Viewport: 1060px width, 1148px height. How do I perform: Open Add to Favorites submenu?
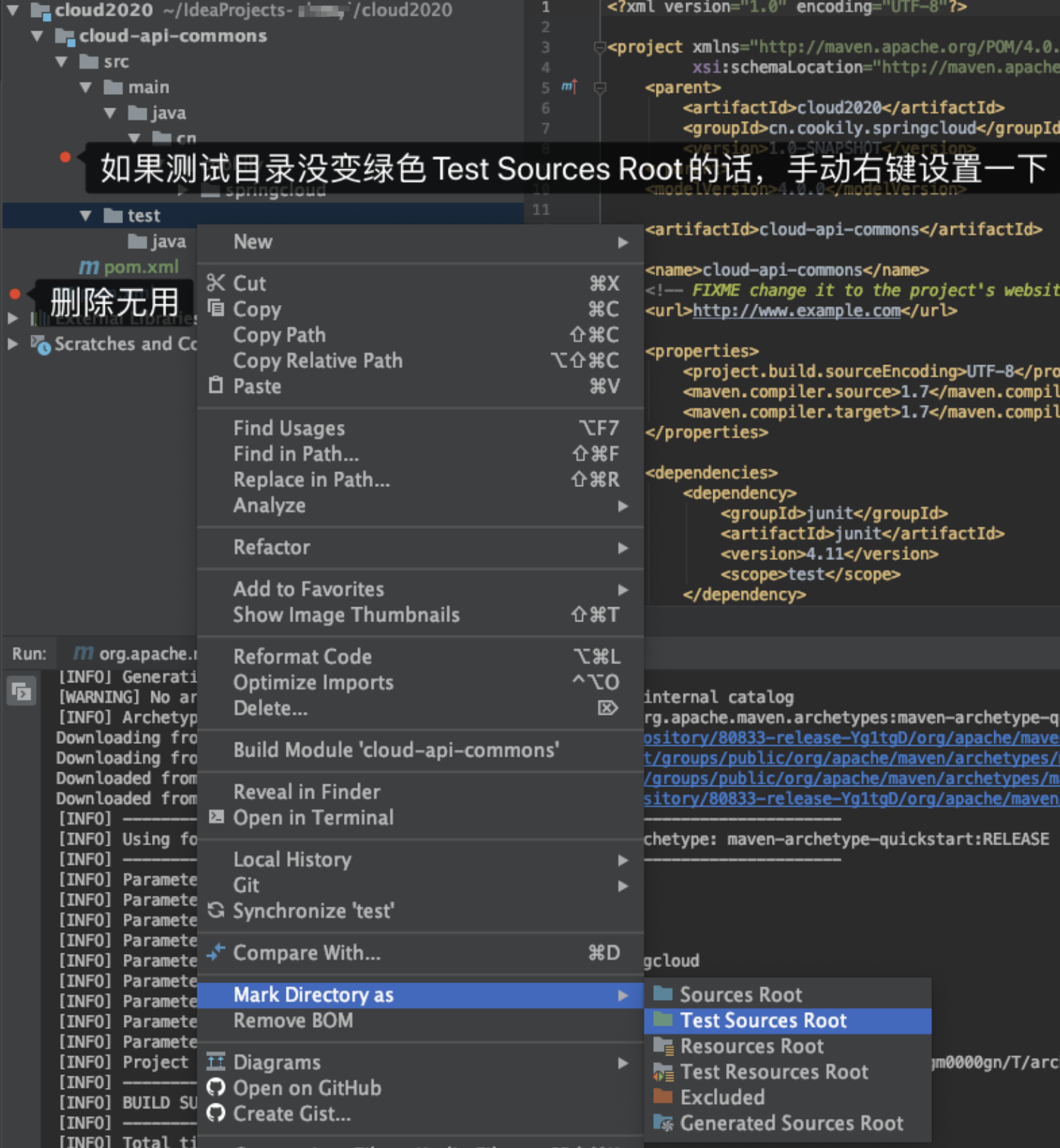[x=420, y=589]
